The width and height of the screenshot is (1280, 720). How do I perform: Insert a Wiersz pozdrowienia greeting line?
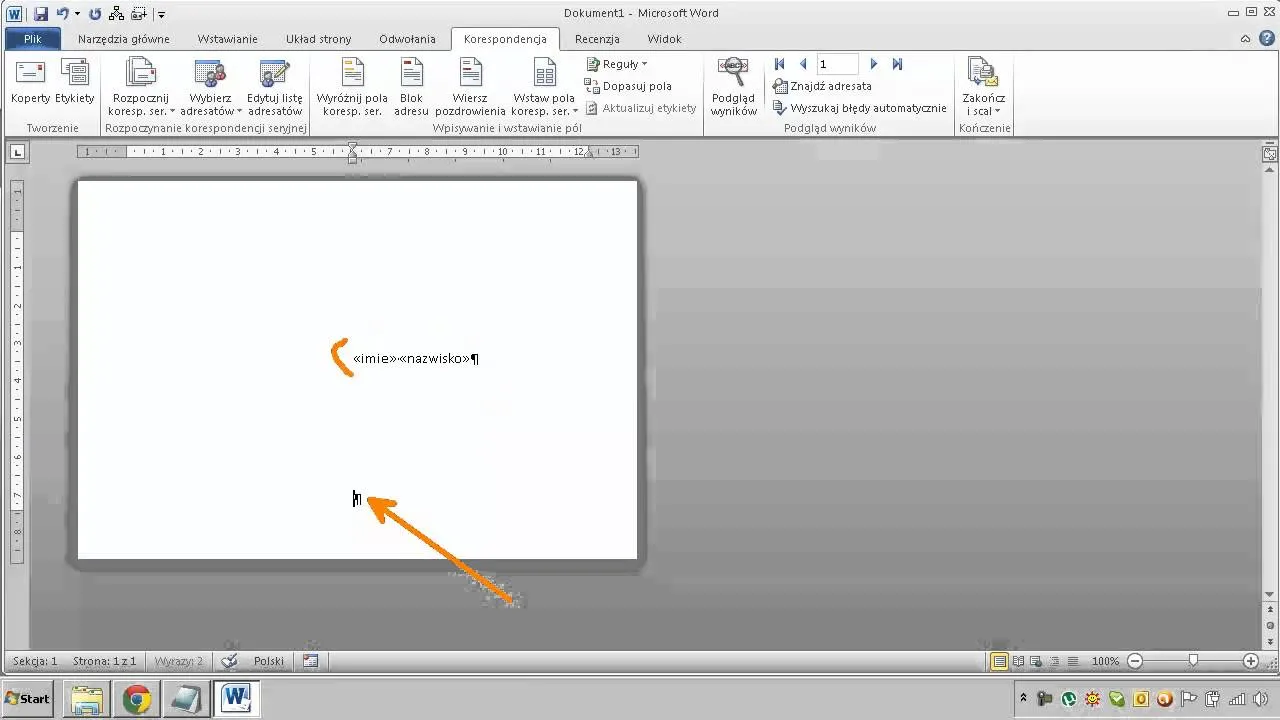click(470, 87)
